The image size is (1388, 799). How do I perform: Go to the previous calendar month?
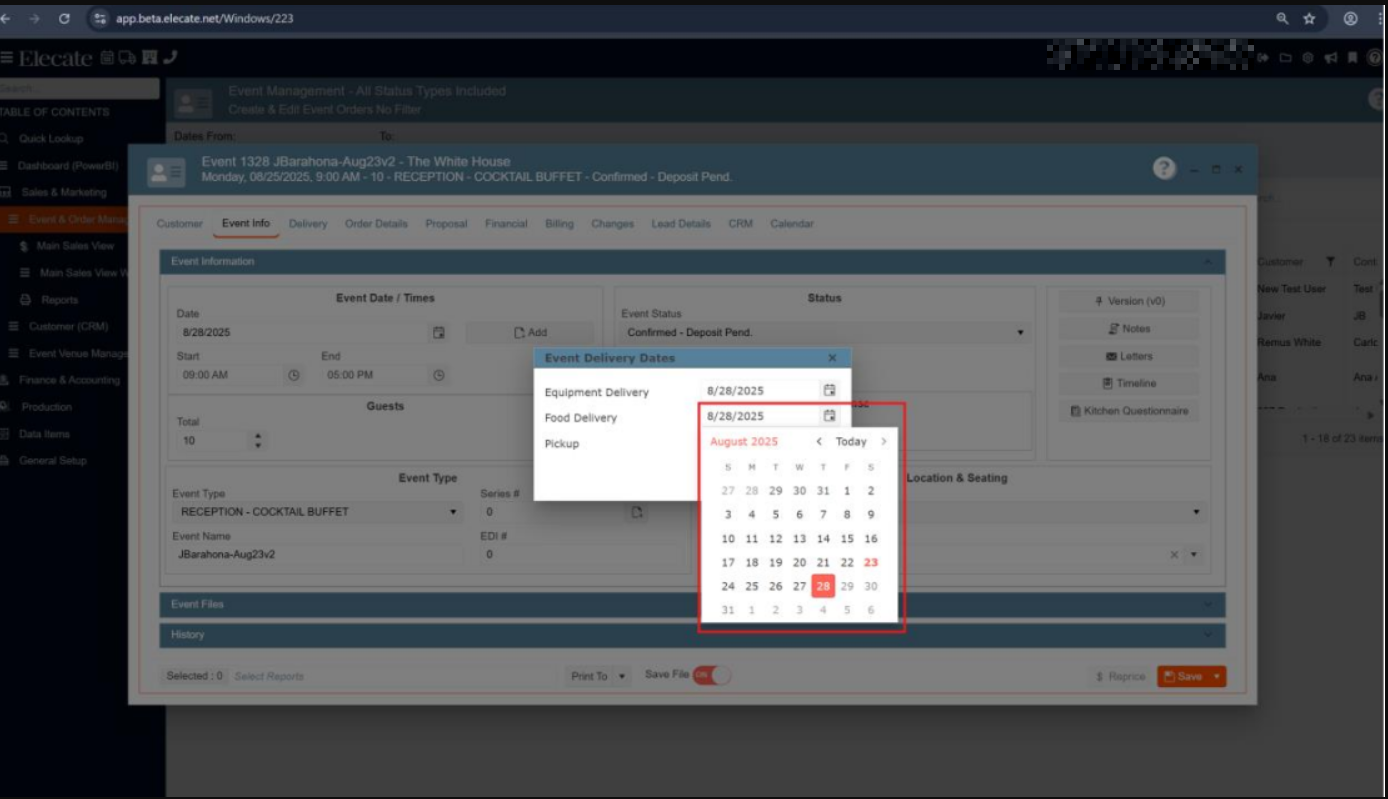tap(819, 441)
